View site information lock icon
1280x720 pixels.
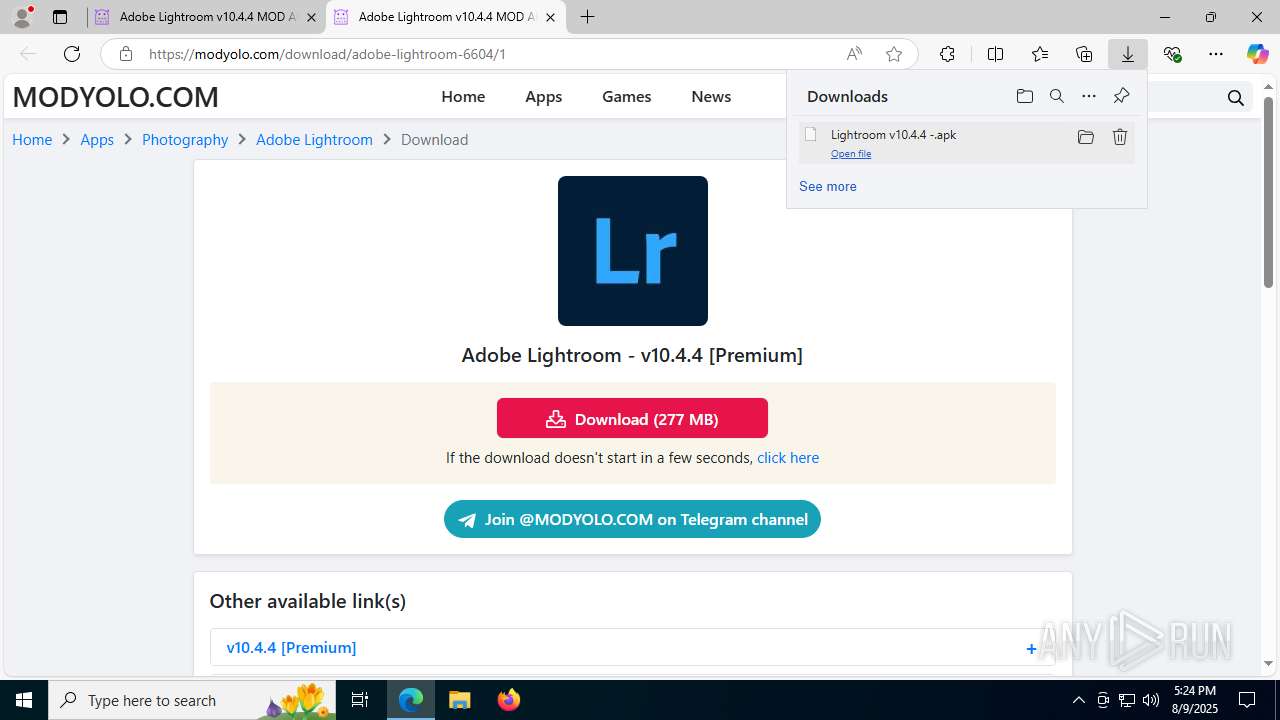pyautogui.click(x=126, y=54)
